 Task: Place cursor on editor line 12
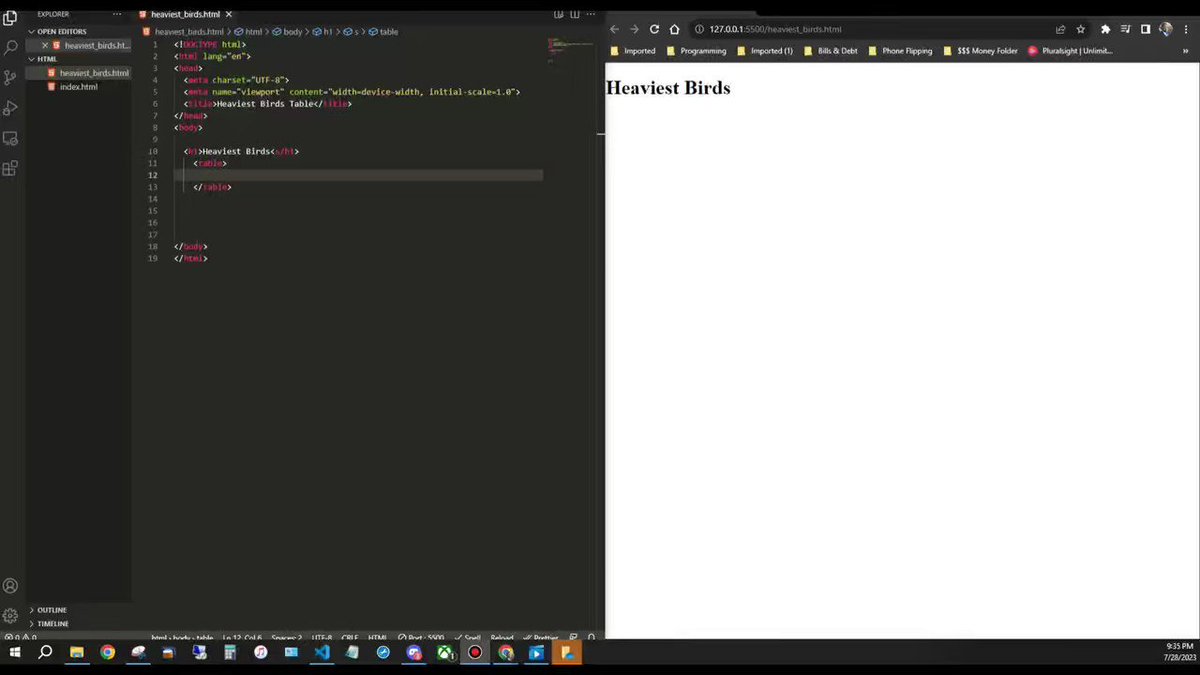pos(360,175)
